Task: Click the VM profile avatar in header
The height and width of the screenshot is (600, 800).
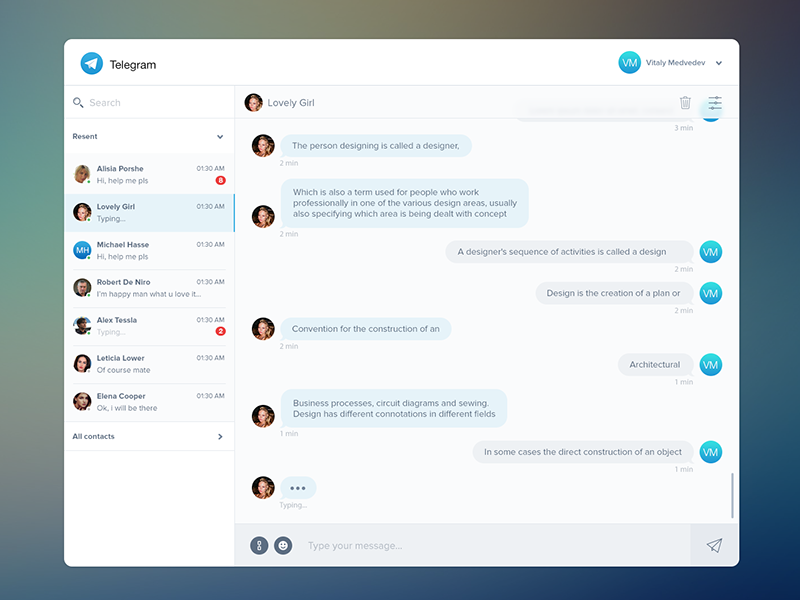Action: (629, 63)
